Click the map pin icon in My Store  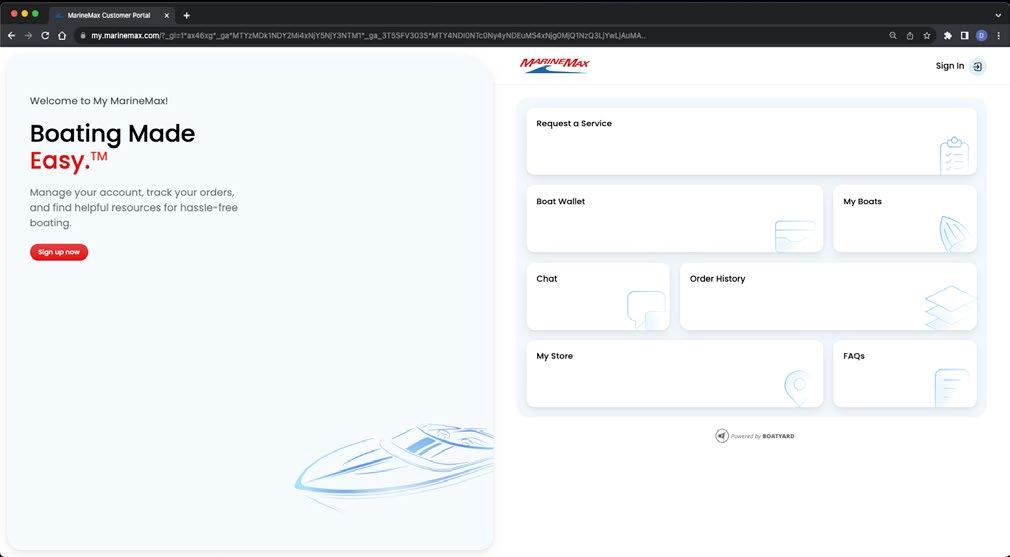[x=798, y=387]
